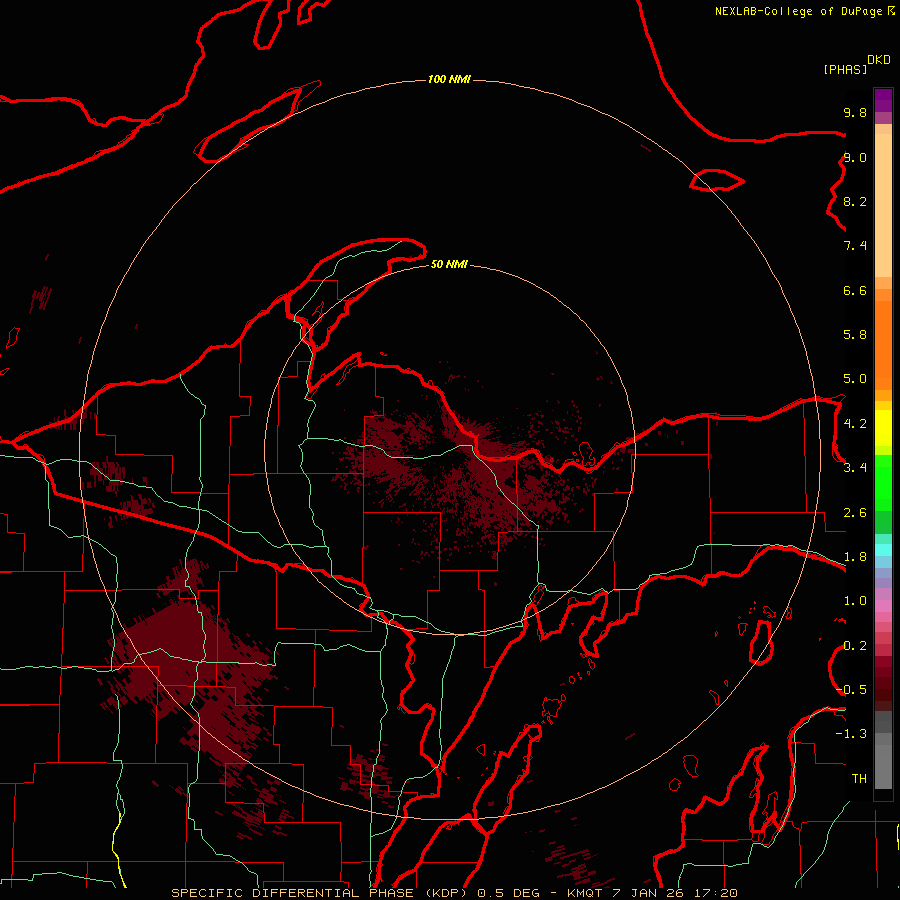The width and height of the screenshot is (900, 900).
Task: Select the 5.8 scale label
Action: tap(855, 335)
